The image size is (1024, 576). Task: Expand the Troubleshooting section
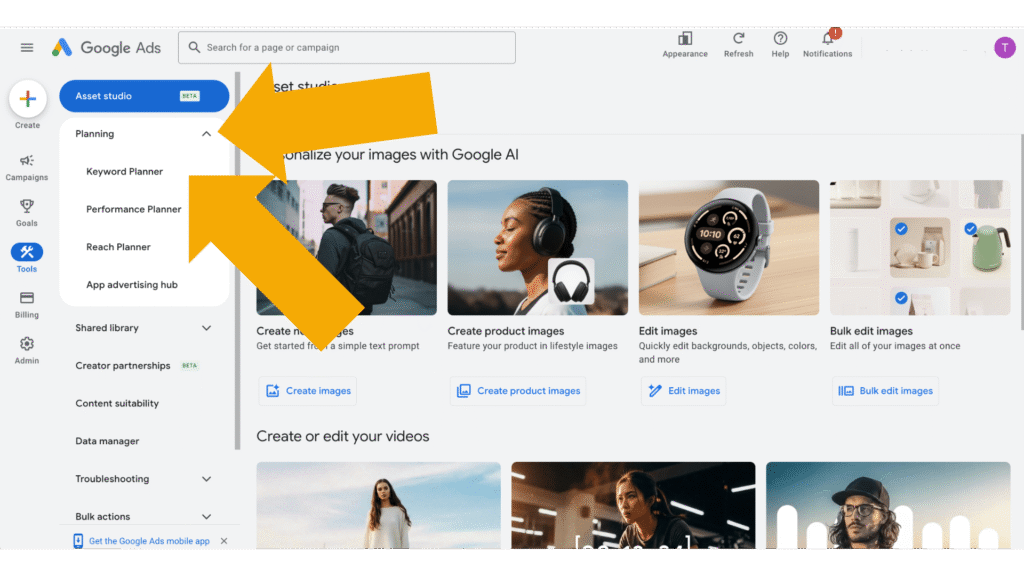click(x=206, y=479)
